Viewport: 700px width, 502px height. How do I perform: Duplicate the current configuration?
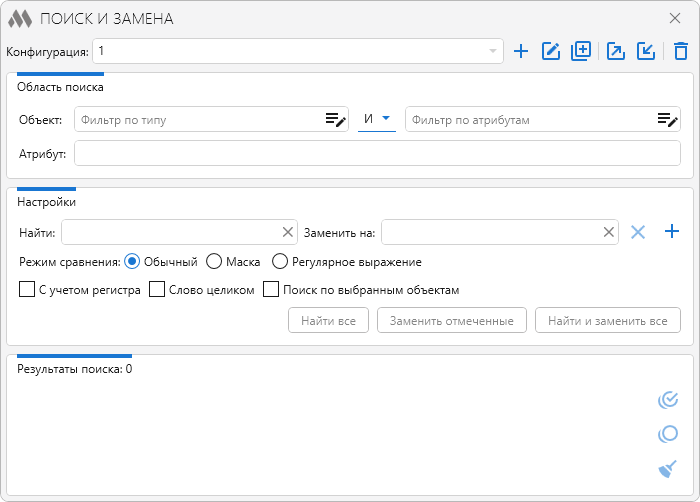coord(581,52)
